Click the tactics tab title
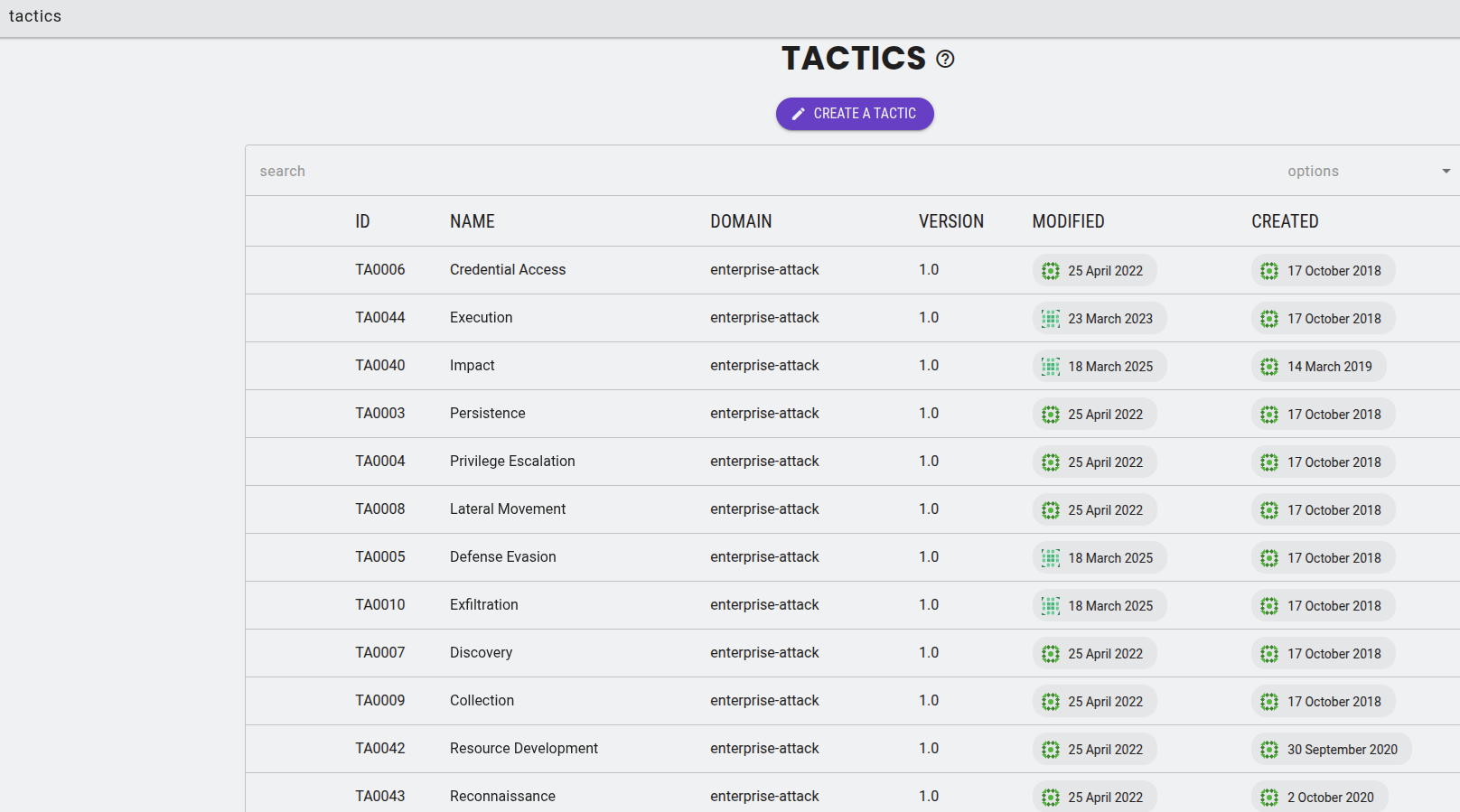 point(35,16)
